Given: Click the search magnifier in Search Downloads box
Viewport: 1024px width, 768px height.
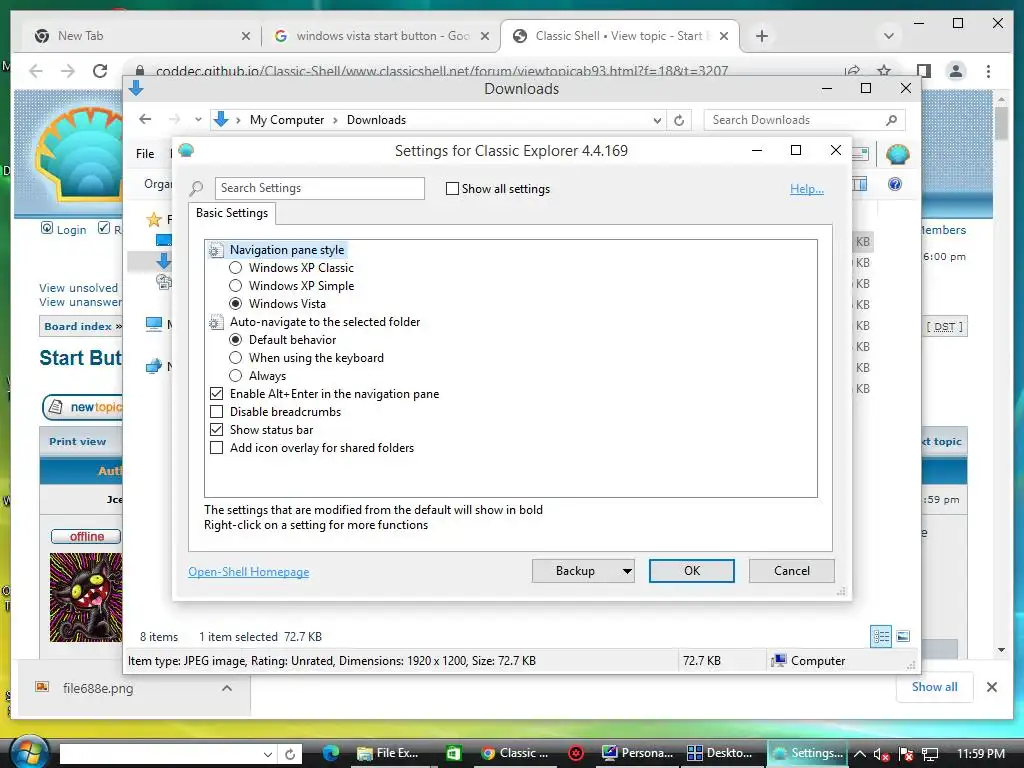Looking at the screenshot, I should 891,120.
